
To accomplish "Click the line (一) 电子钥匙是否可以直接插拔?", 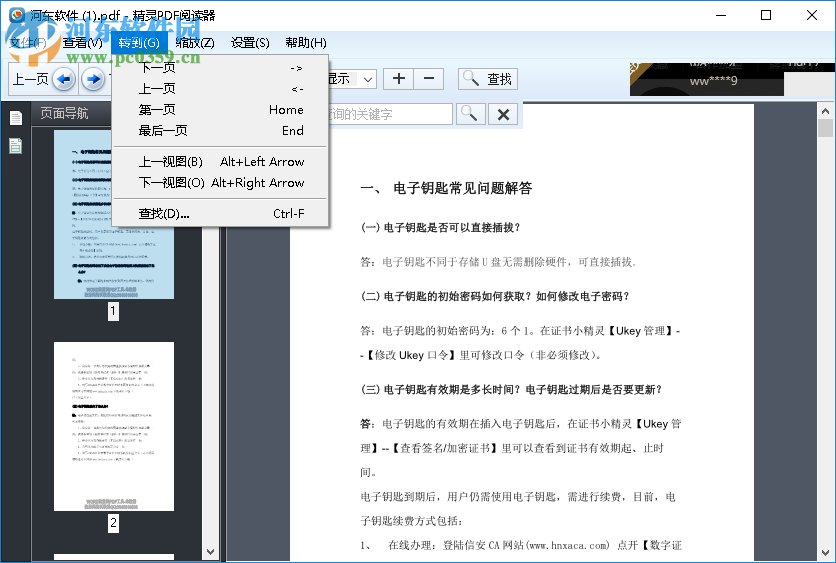I will [440, 228].
